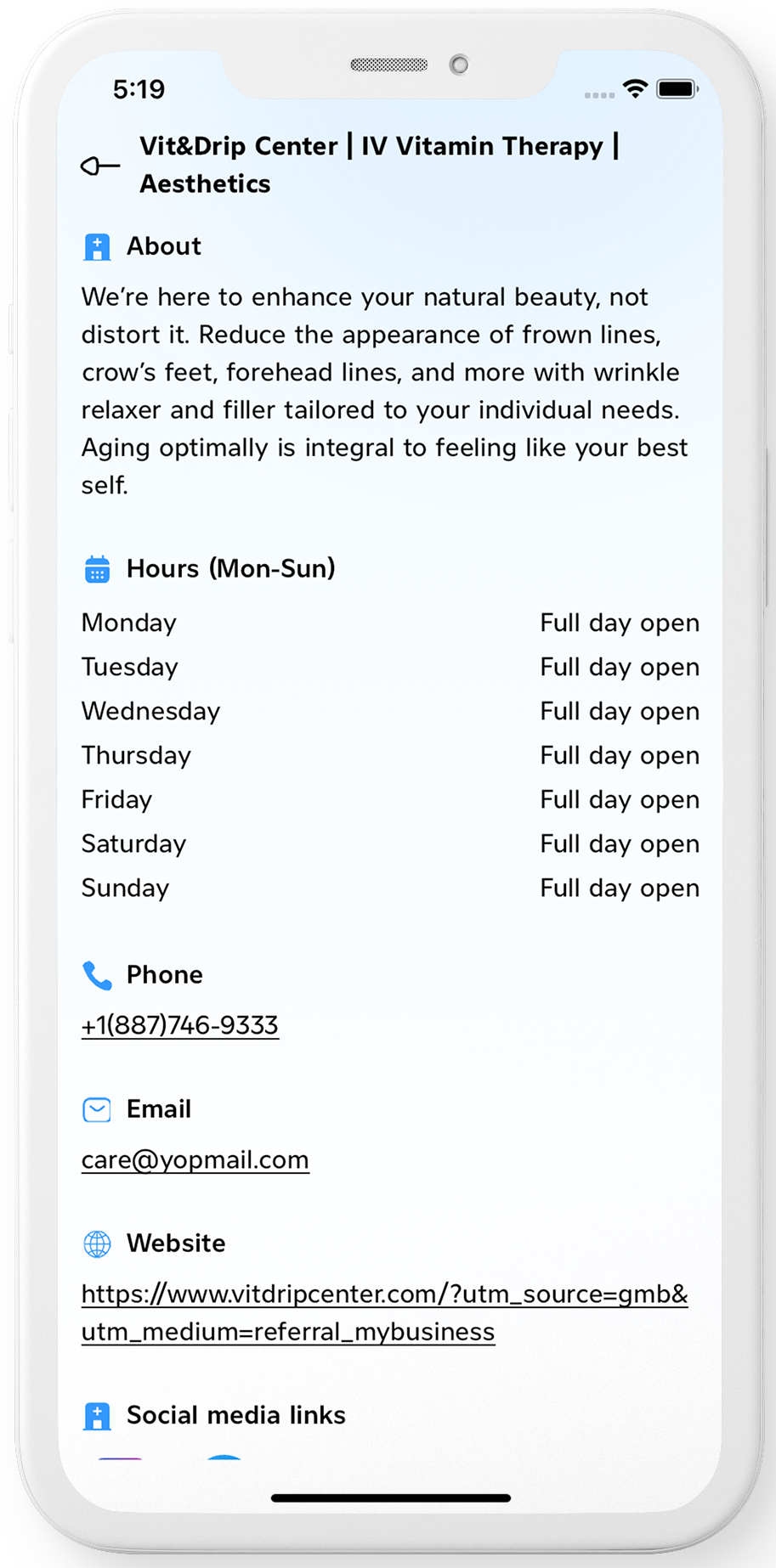Screen dimensions: 776x1568
Task: Click the Social media links icon
Action: click(98, 1416)
